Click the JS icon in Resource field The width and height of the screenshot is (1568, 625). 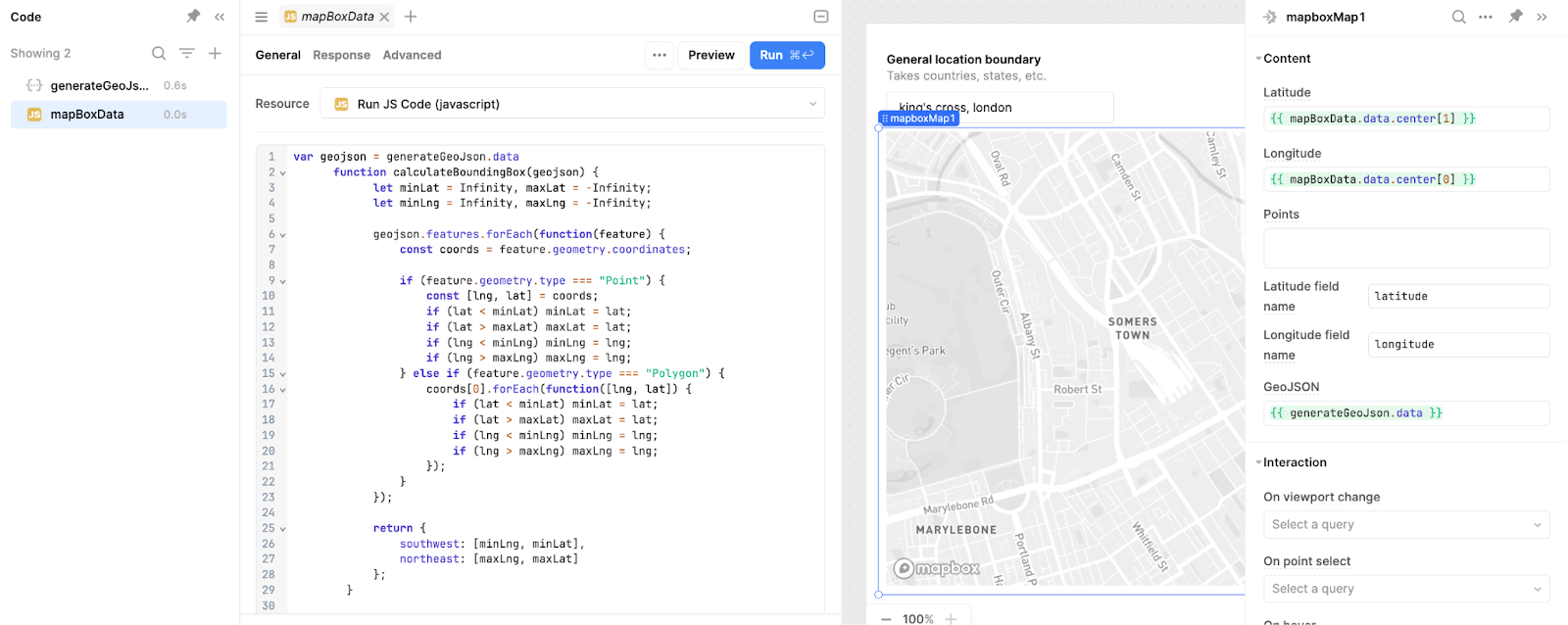coord(341,104)
